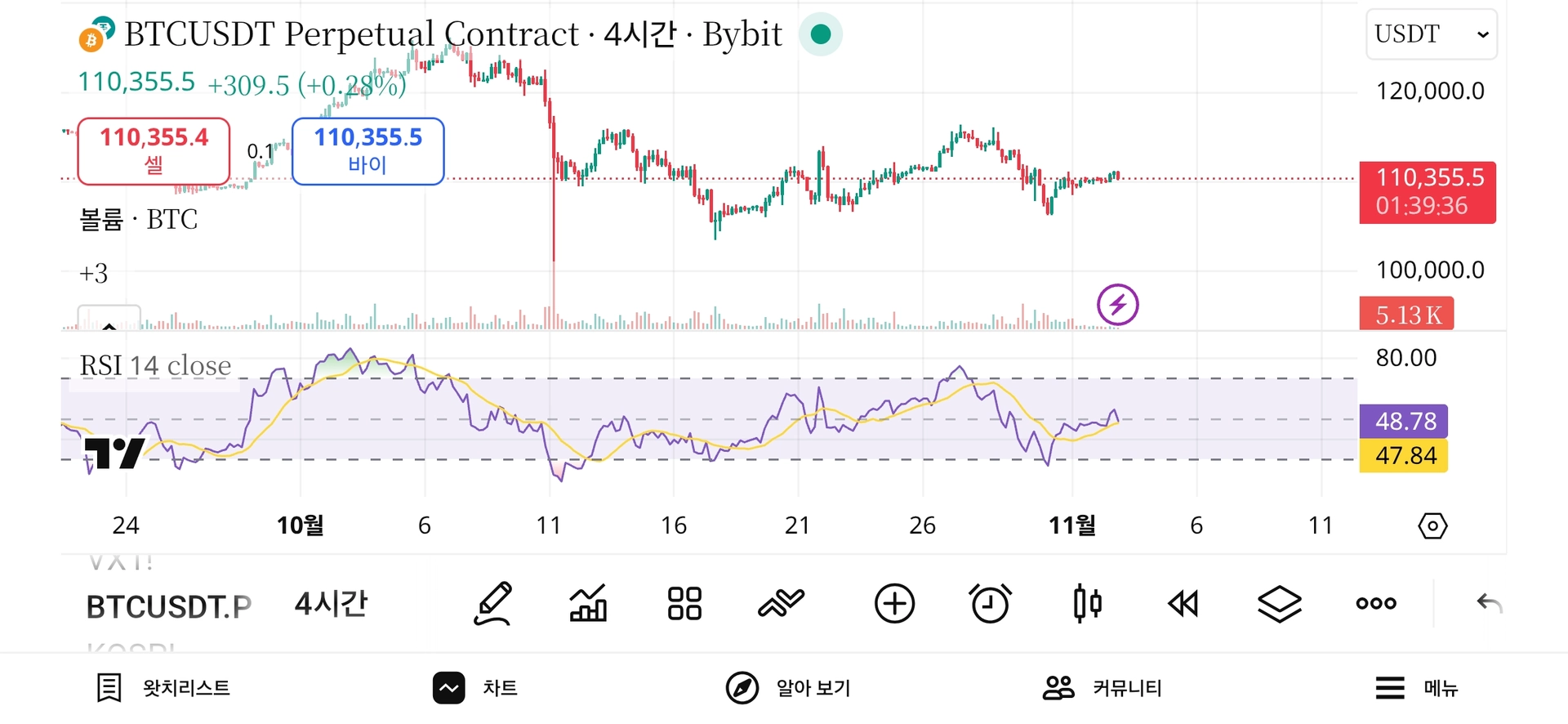Start bar replay with the rewind icon
The width and height of the screenshot is (1568, 724).
[1183, 604]
